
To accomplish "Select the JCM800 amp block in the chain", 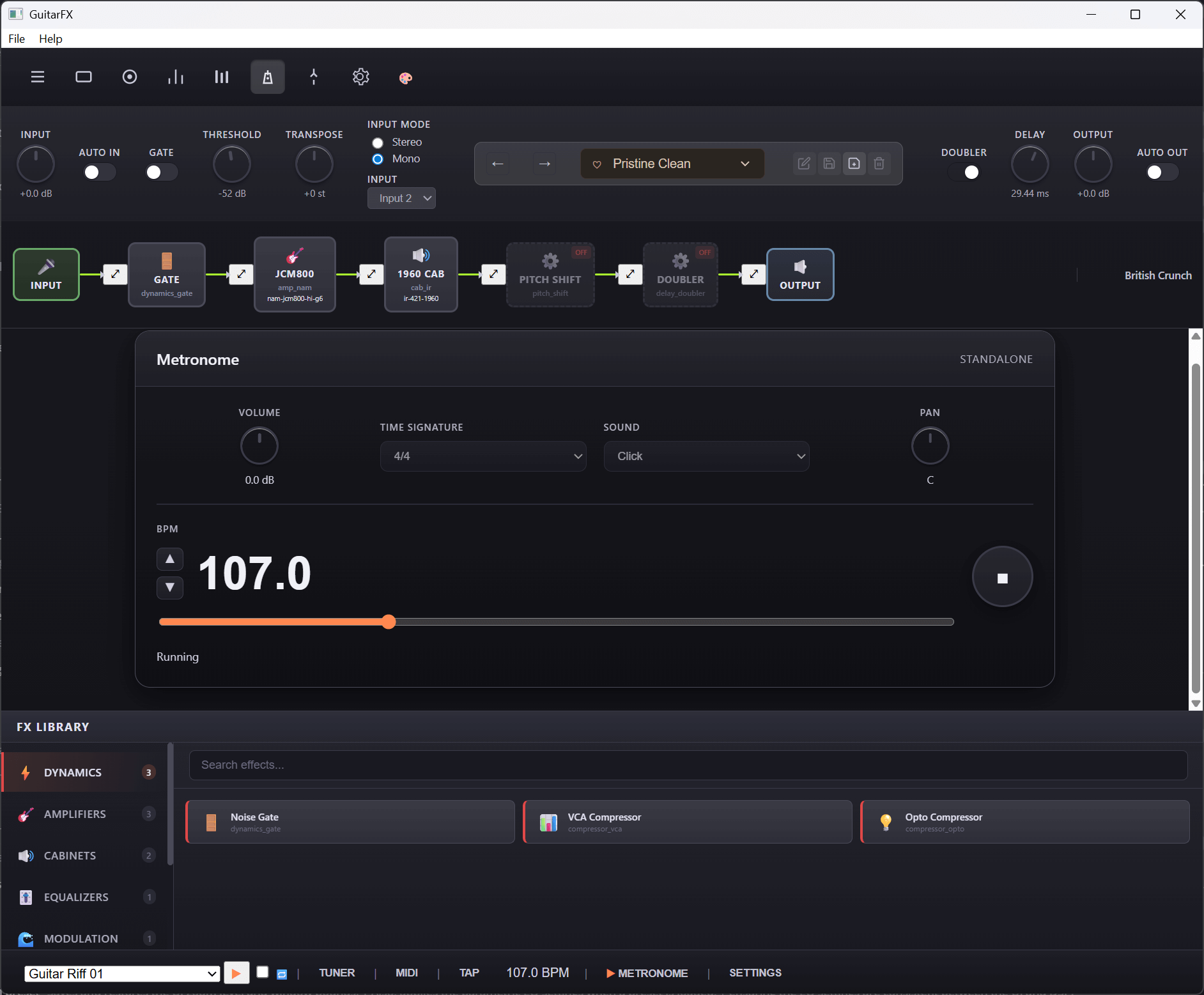I will (294, 274).
